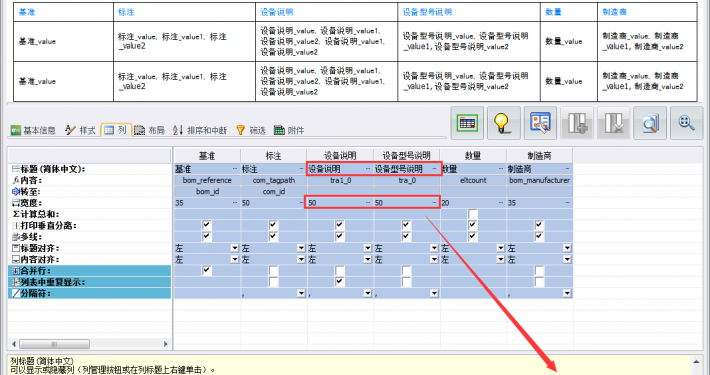
Task: Open 标题对齐 dropdown for 基准 column
Action: tap(235, 248)
